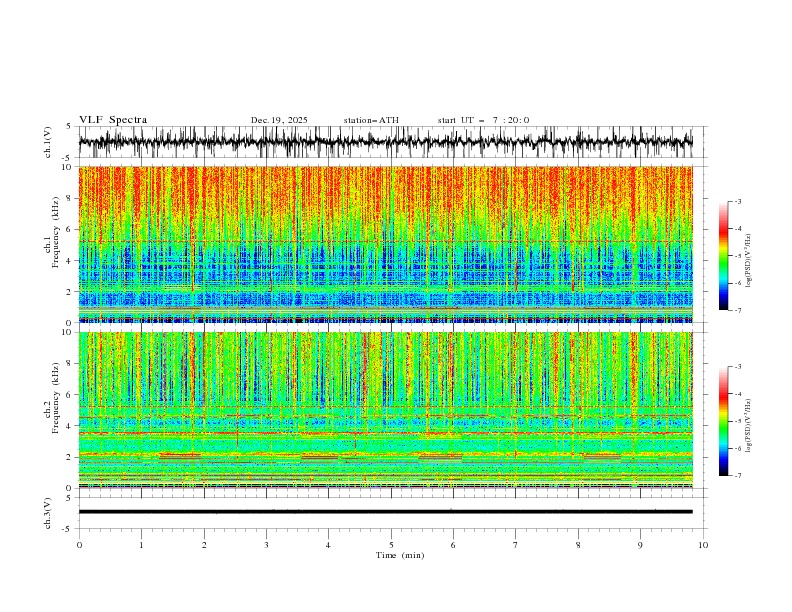Click the '10' minute tick on the time axis

(x=703, y=545)
